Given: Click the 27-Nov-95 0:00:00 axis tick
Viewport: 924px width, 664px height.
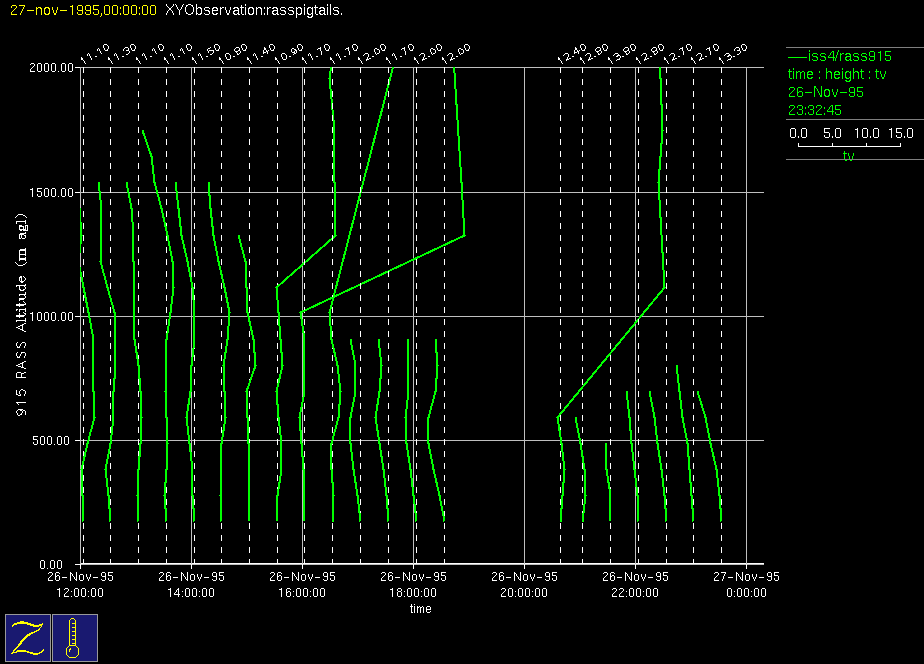Looking at the screenshot, I should [746, 584].
